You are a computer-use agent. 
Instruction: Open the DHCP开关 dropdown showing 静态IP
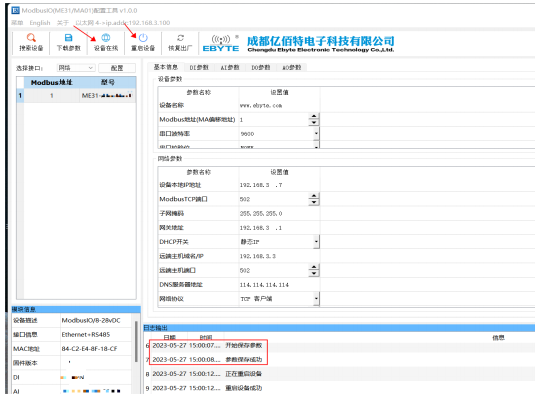pyautogui.click(x=316, y=242)
